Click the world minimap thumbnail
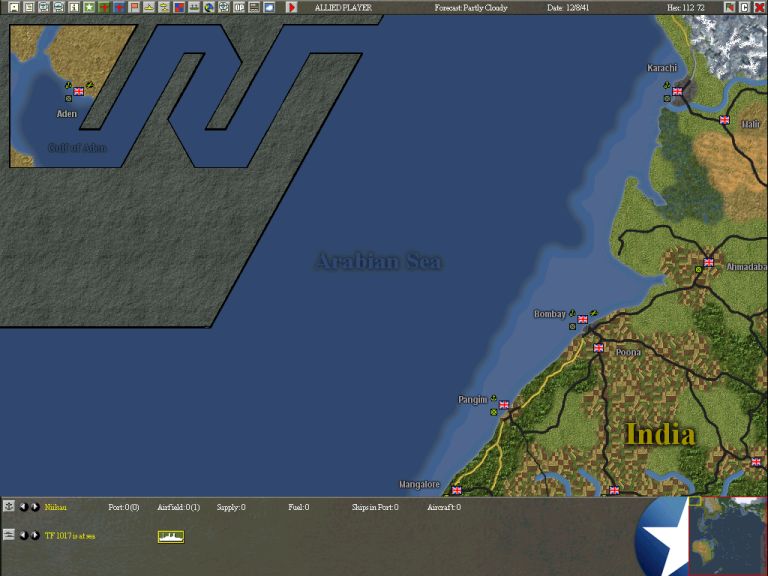 tap(728, 536)
